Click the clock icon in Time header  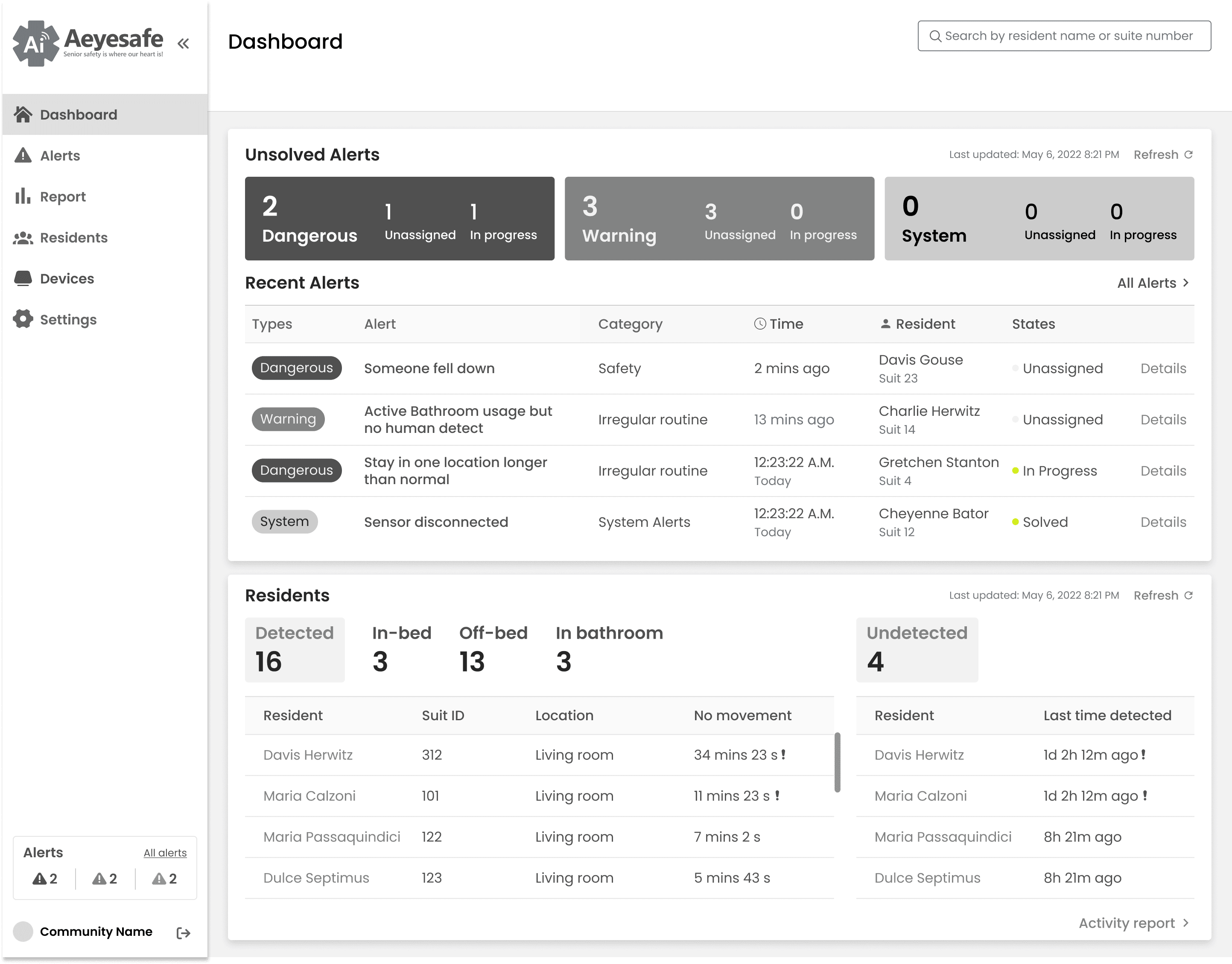[x=760, y=324]
